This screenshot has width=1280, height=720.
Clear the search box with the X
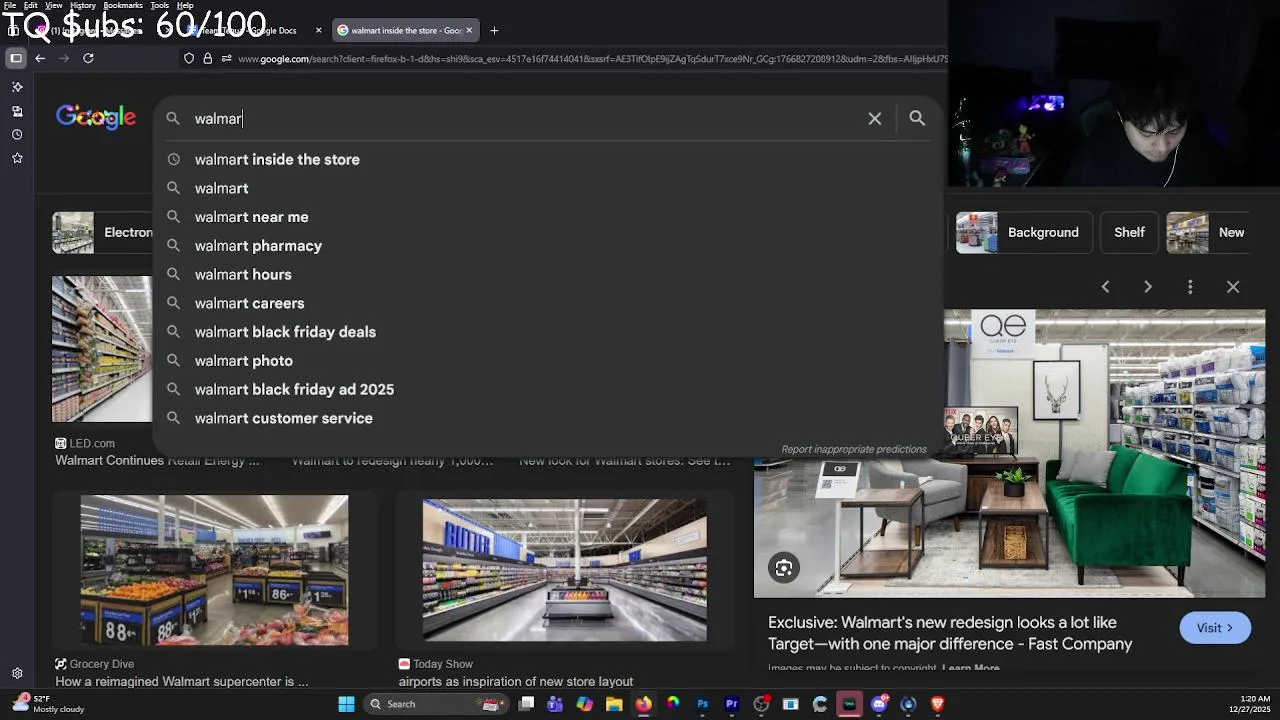coord(875,118)
